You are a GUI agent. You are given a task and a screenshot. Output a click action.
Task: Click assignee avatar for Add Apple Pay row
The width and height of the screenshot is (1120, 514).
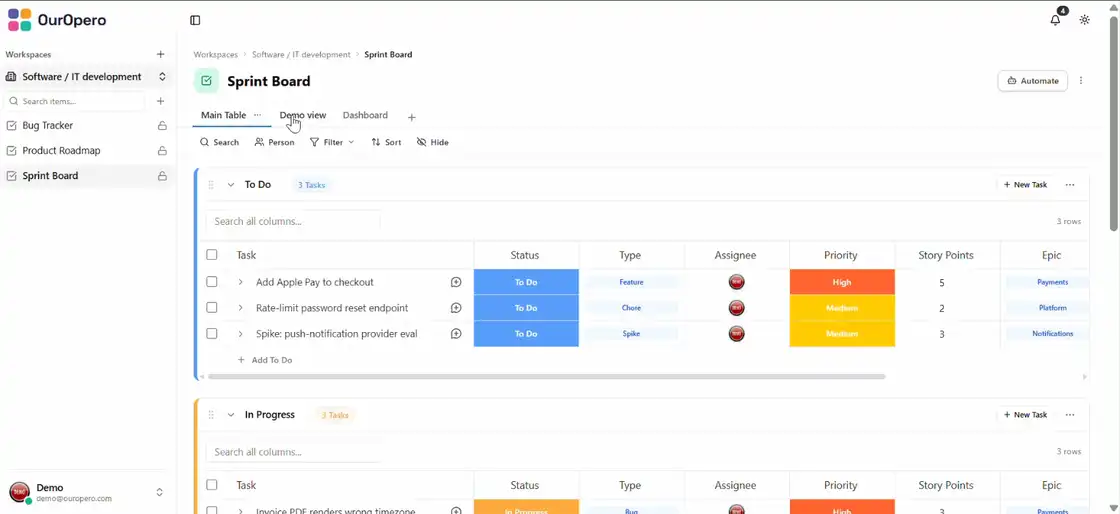click(x=736, y=282)
